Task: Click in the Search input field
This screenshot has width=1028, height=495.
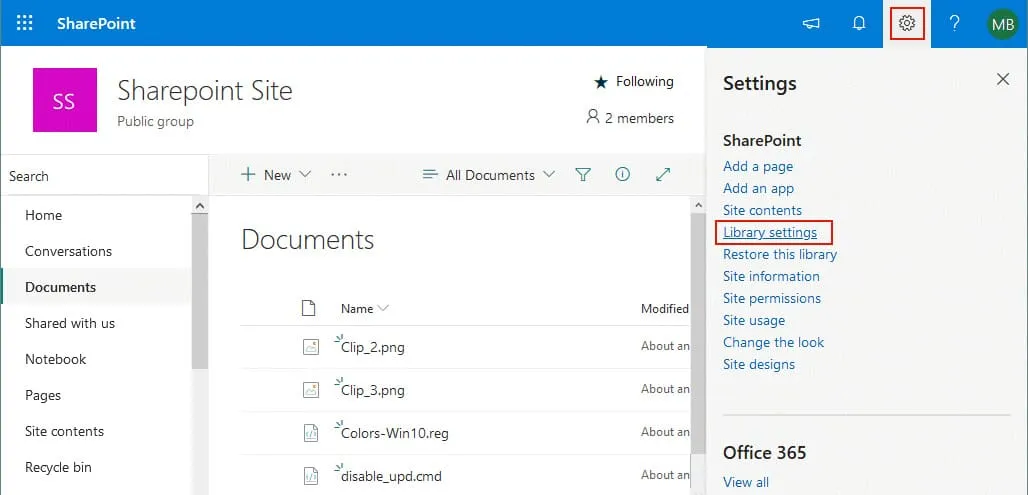Action: [x=100, y=176]
